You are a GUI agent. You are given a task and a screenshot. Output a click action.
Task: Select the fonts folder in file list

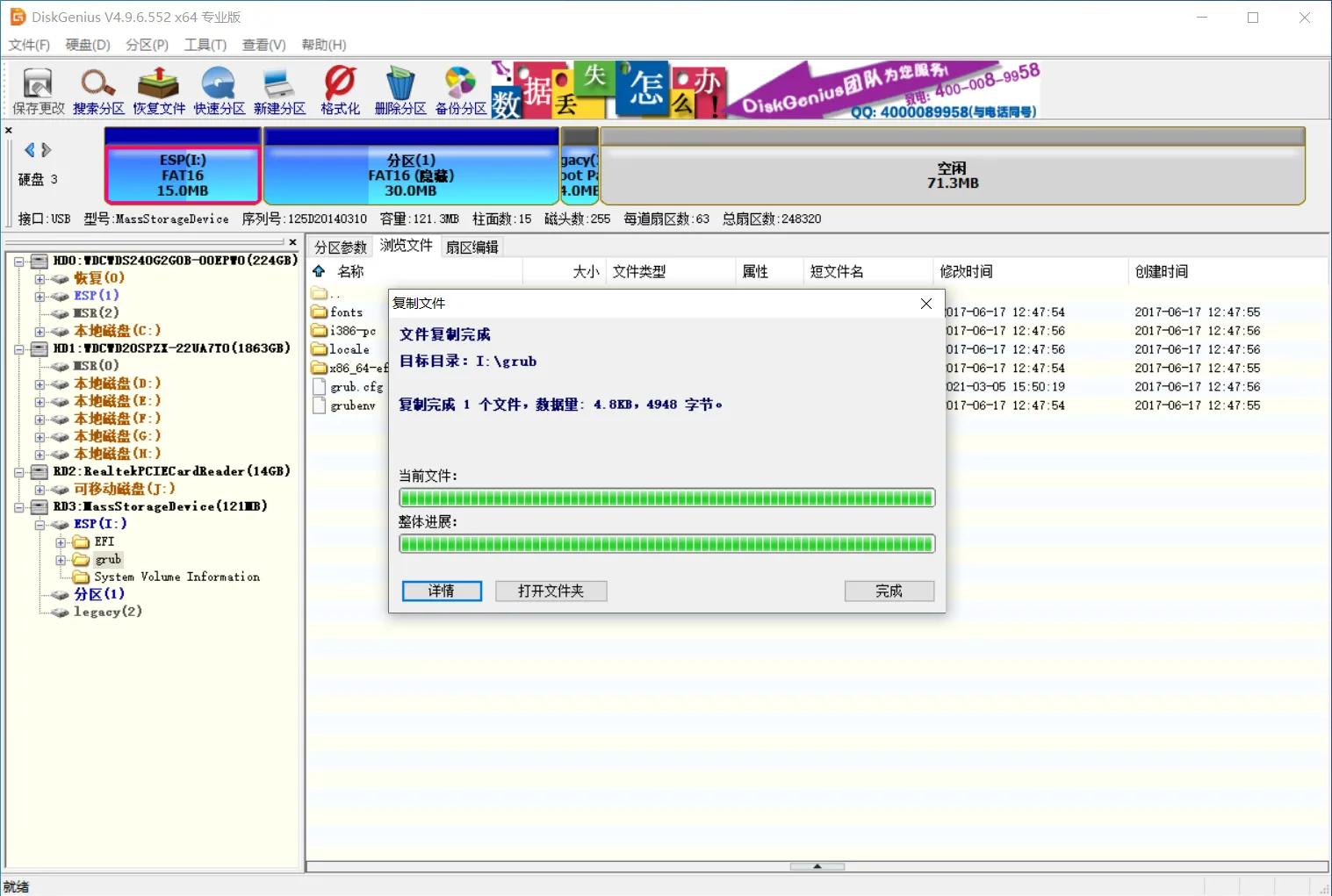[x=348, y=312]
